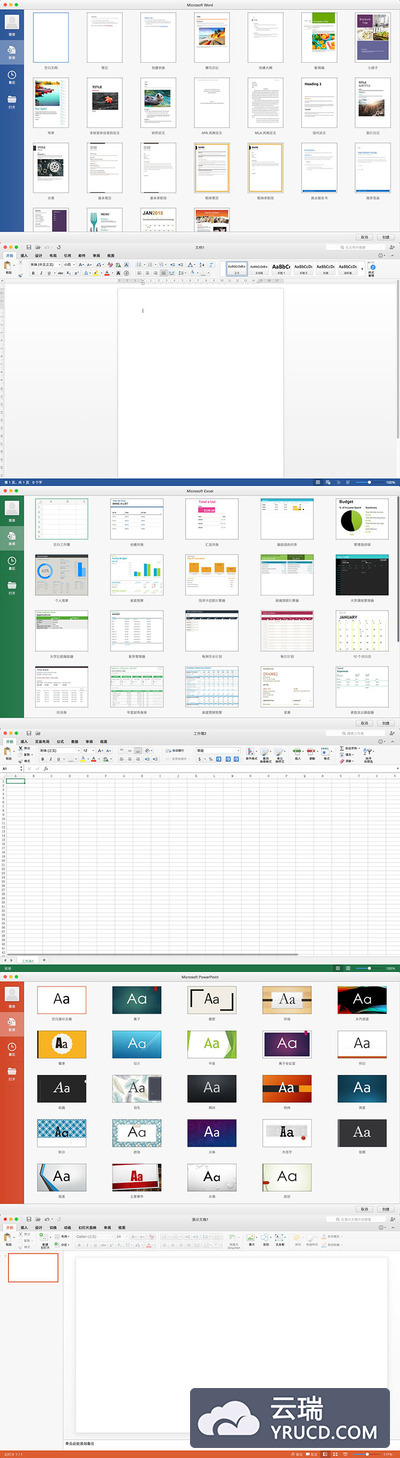Toggle Bold in the Word ribbon
Viewport: 400px width, 1458px height.
coord(33,273)
